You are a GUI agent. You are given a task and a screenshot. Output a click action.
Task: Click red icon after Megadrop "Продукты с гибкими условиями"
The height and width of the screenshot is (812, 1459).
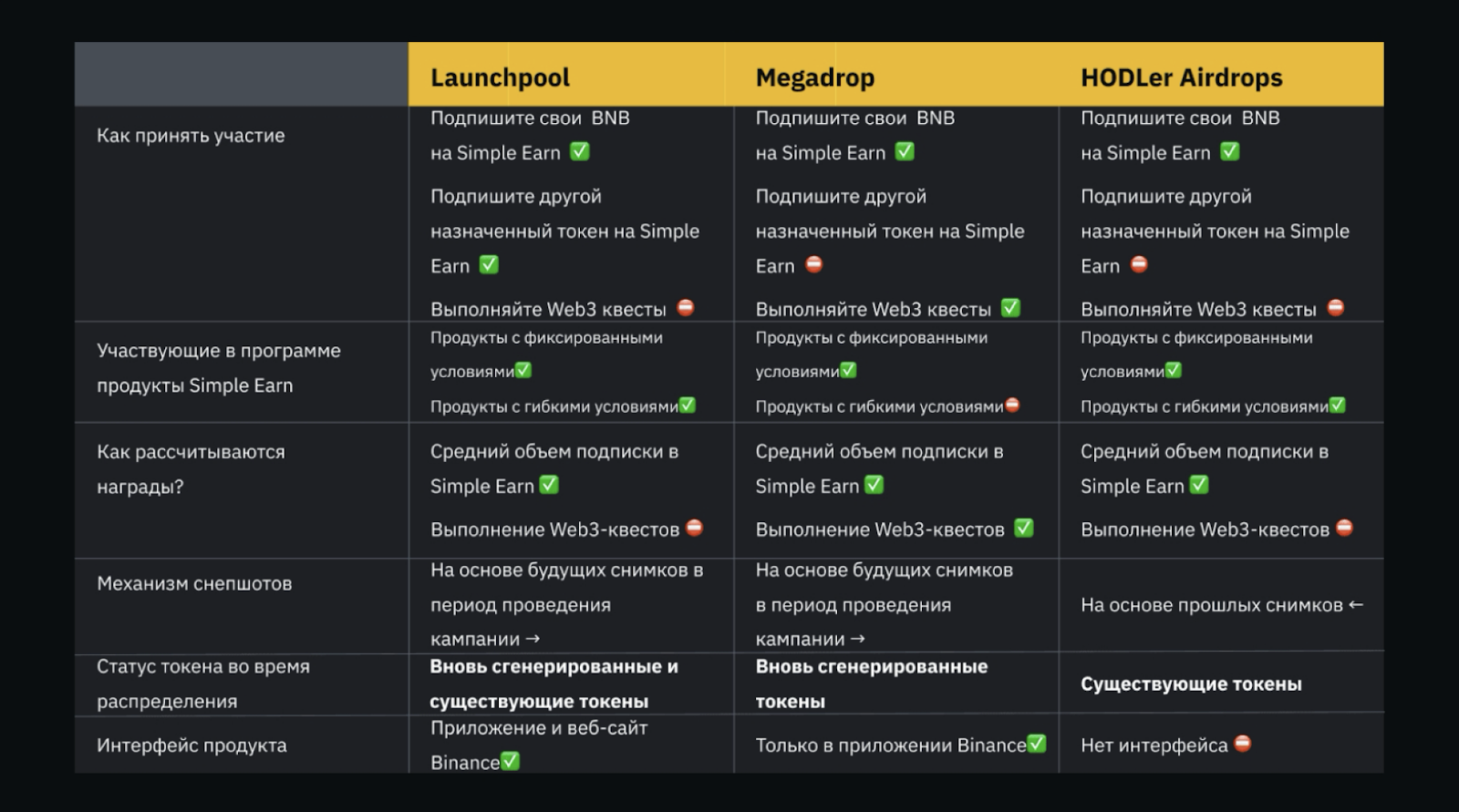(x=1012, y=406)
